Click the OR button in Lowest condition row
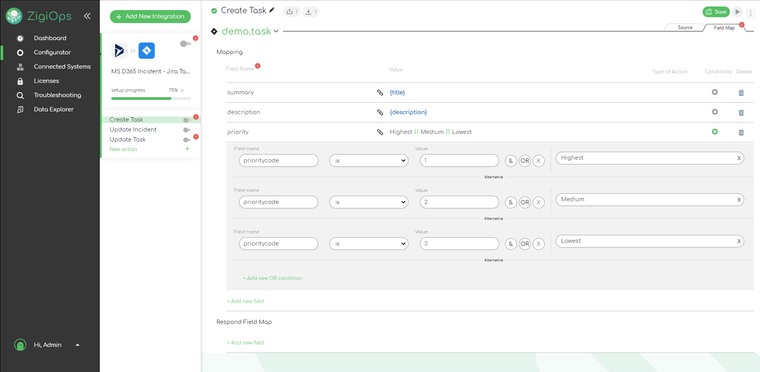The height and width of the screenshot is (372, 760). click(525, 244)
